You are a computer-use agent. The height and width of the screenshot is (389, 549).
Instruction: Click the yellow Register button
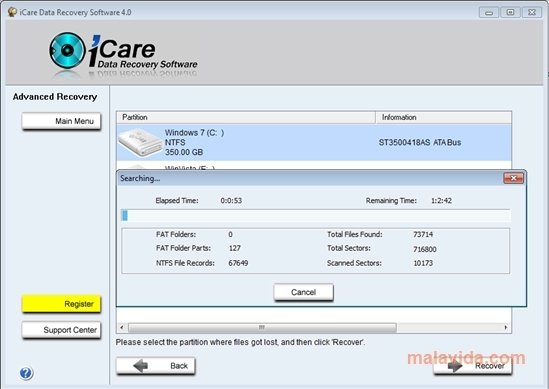pos(61,304)
